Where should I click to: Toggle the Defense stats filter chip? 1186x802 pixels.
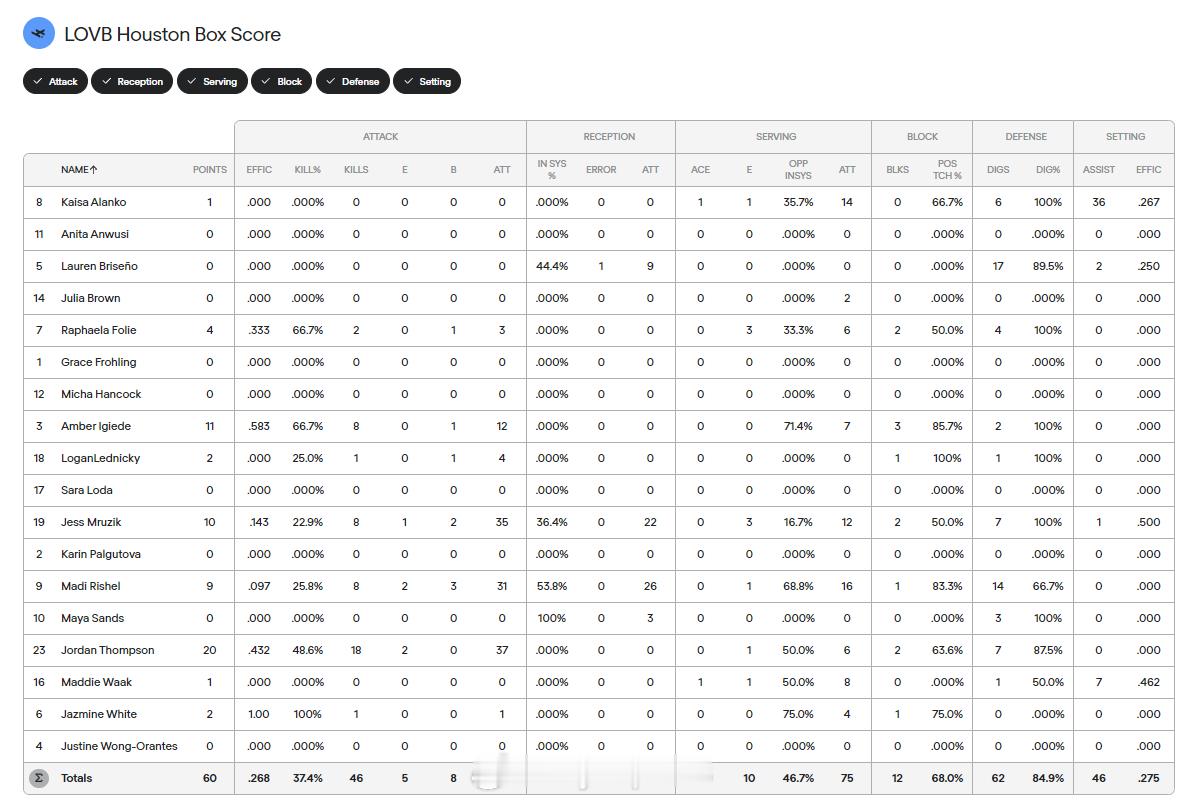click(352, 81)
